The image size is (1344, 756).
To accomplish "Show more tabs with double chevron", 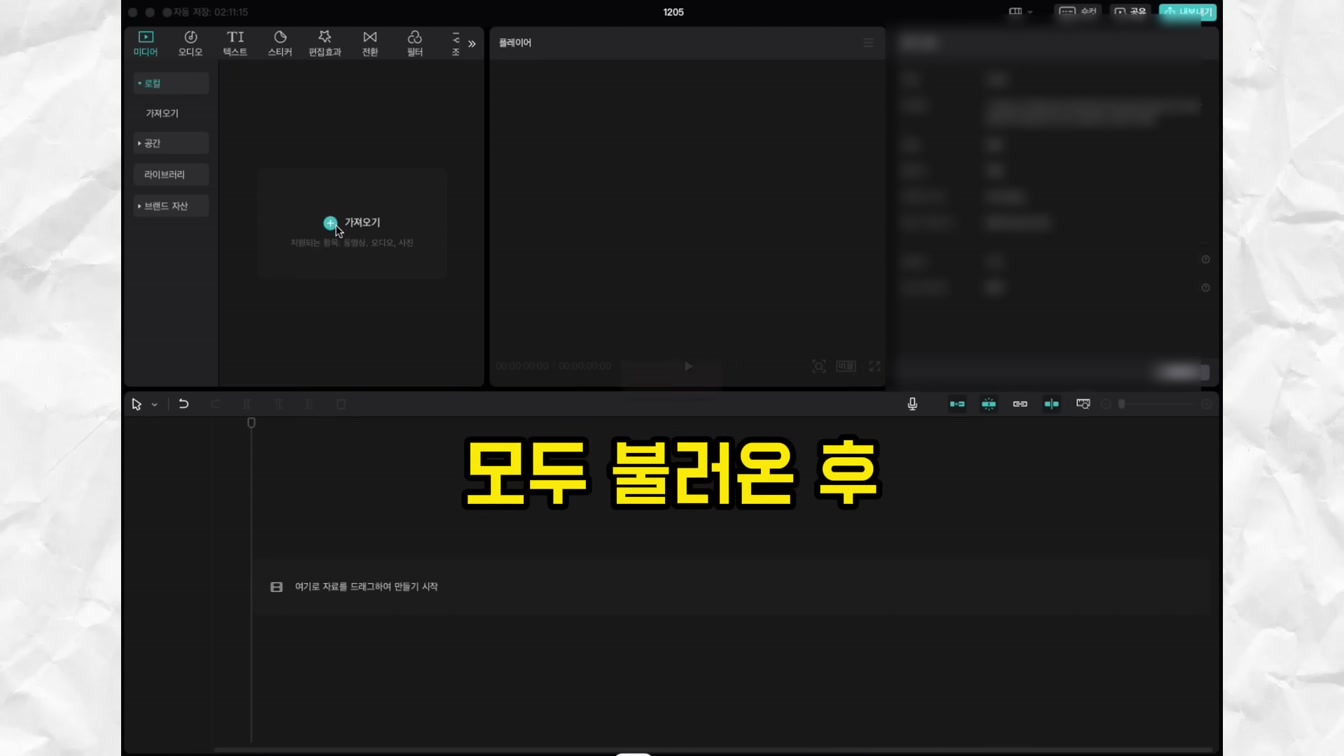I will click(x=472, y=44).
